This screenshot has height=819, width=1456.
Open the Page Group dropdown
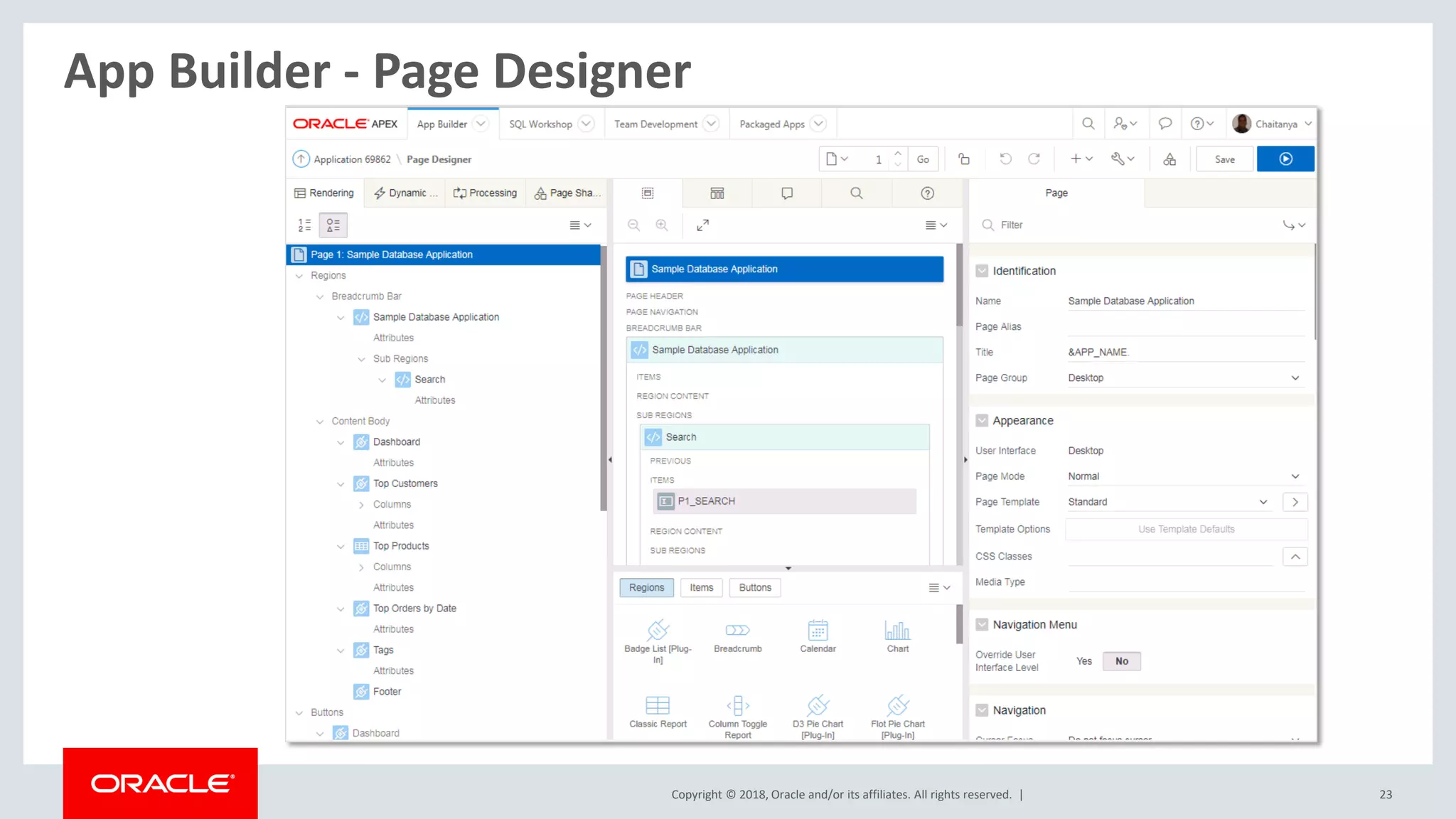(1185, 378)
